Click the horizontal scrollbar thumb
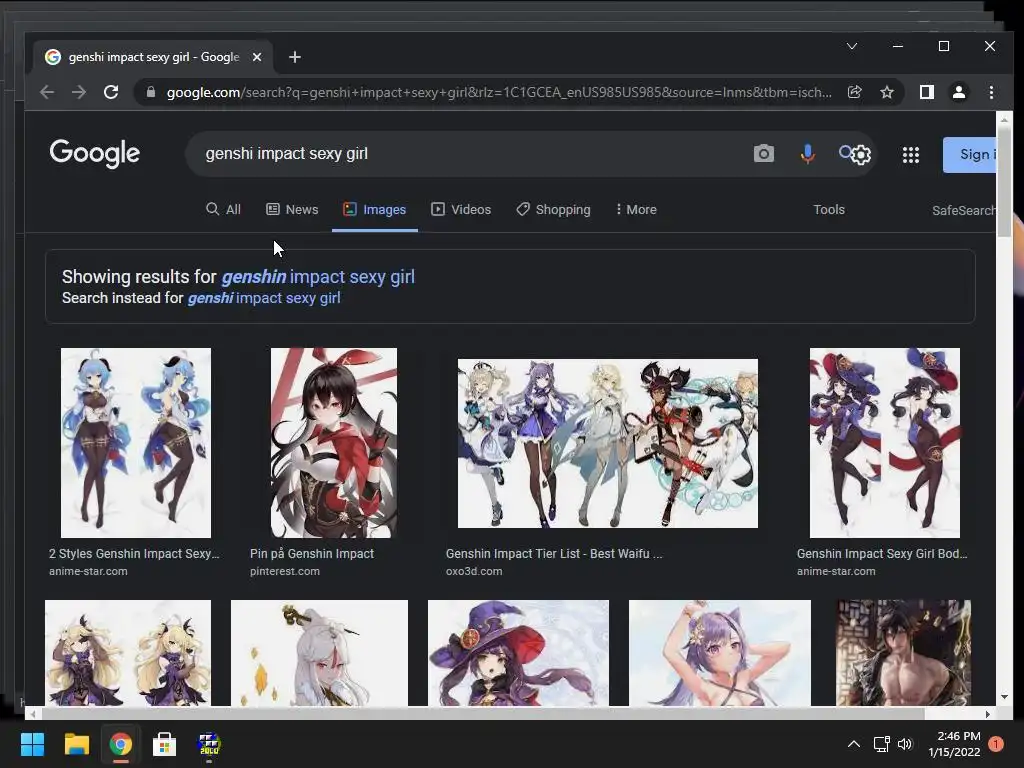Viewport: 1024px width, 768px height. (x=485, y=714)
